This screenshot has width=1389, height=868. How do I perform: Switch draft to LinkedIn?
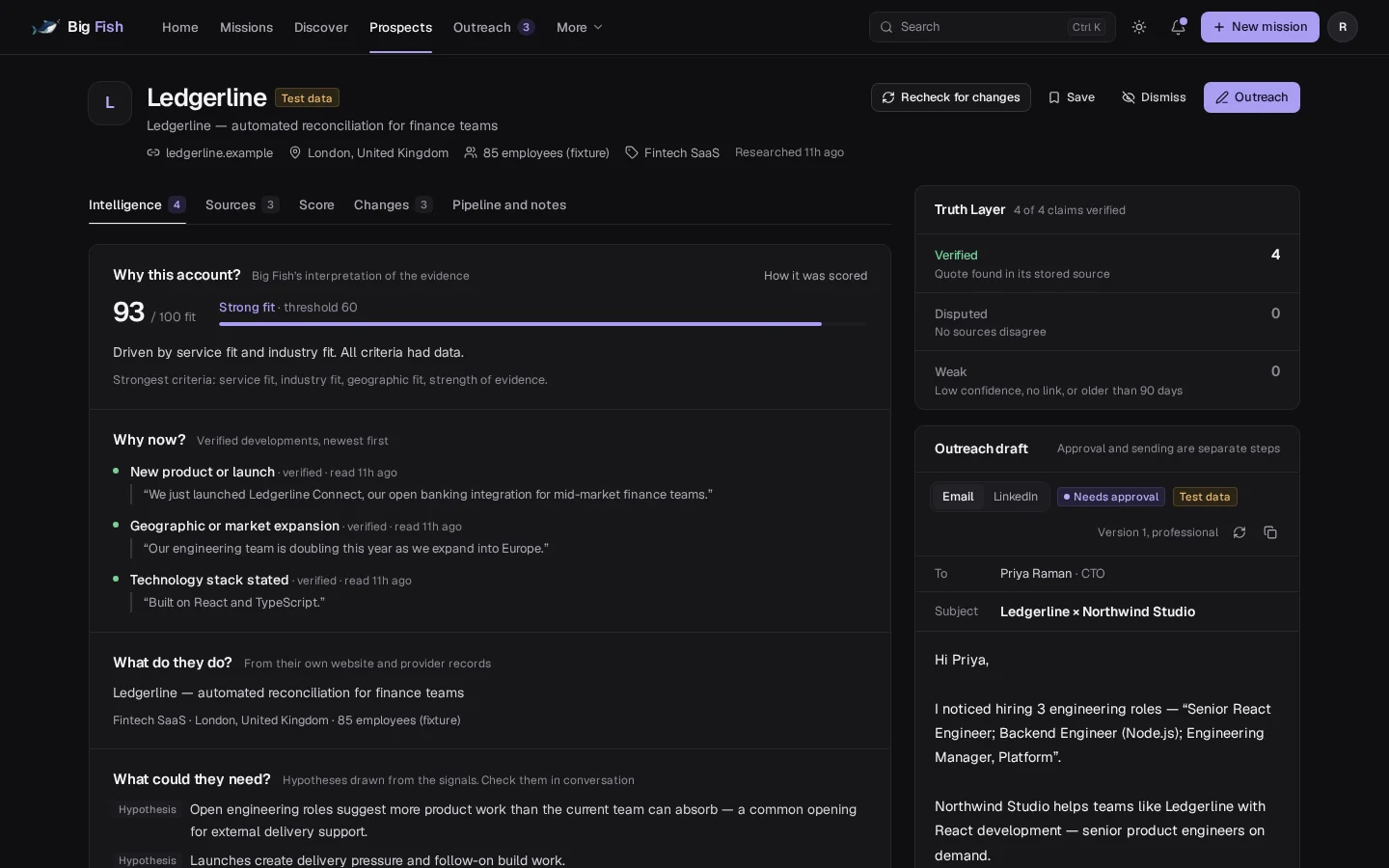coord(1016,497)
